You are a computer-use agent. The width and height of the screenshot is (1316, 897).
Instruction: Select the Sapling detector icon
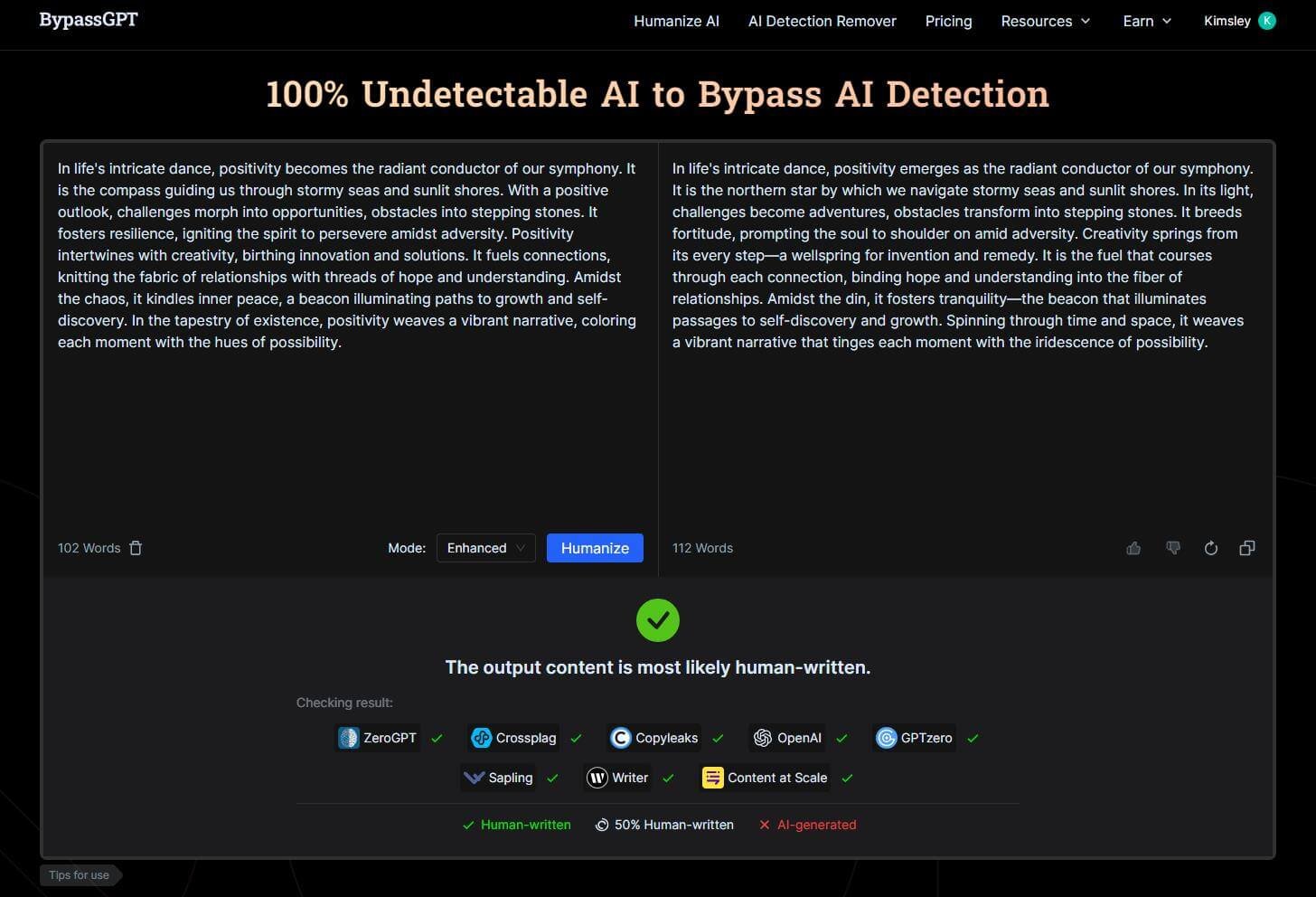pos(474,778)
